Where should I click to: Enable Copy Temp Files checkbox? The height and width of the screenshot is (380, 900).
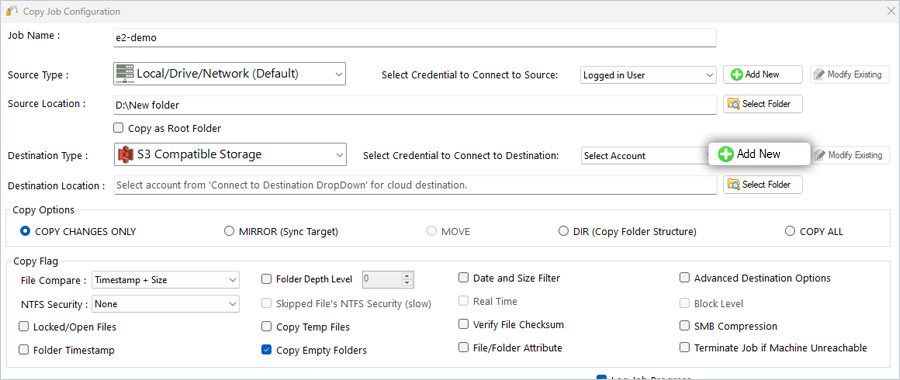[x=266, y=327]
